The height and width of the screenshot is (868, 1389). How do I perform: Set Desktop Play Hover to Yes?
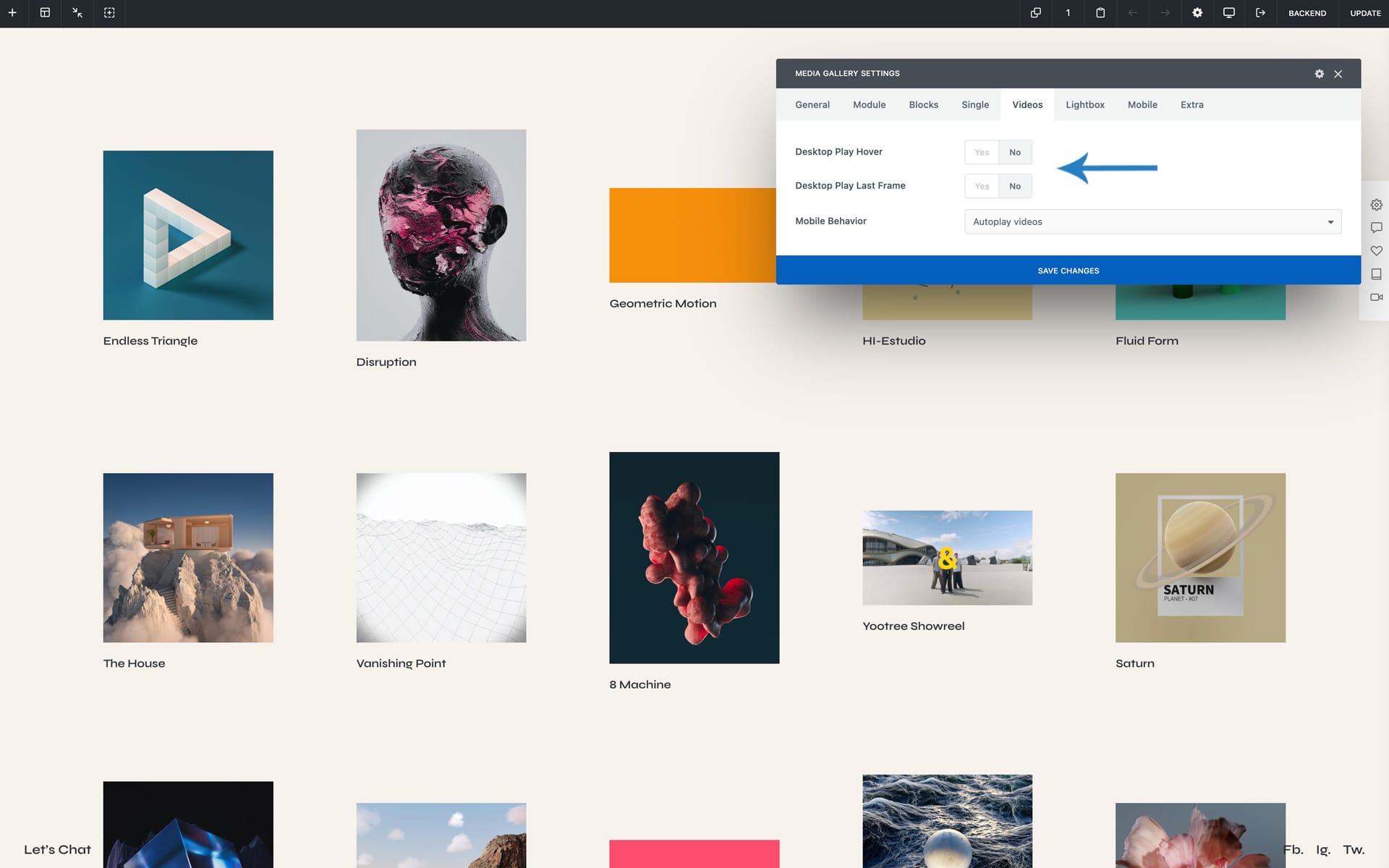(982, 153)
